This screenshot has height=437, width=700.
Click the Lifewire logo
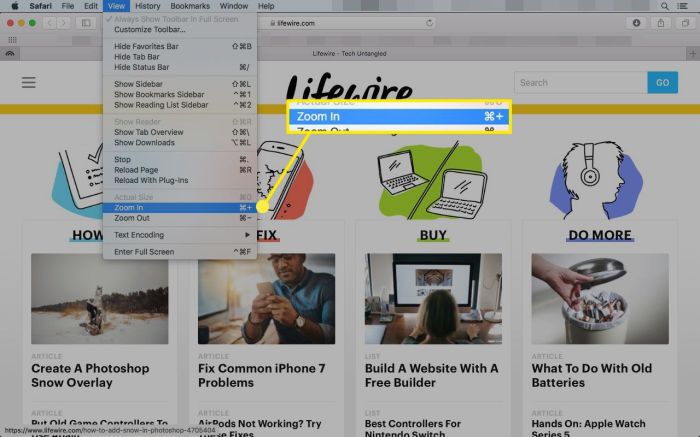(349, 87)
